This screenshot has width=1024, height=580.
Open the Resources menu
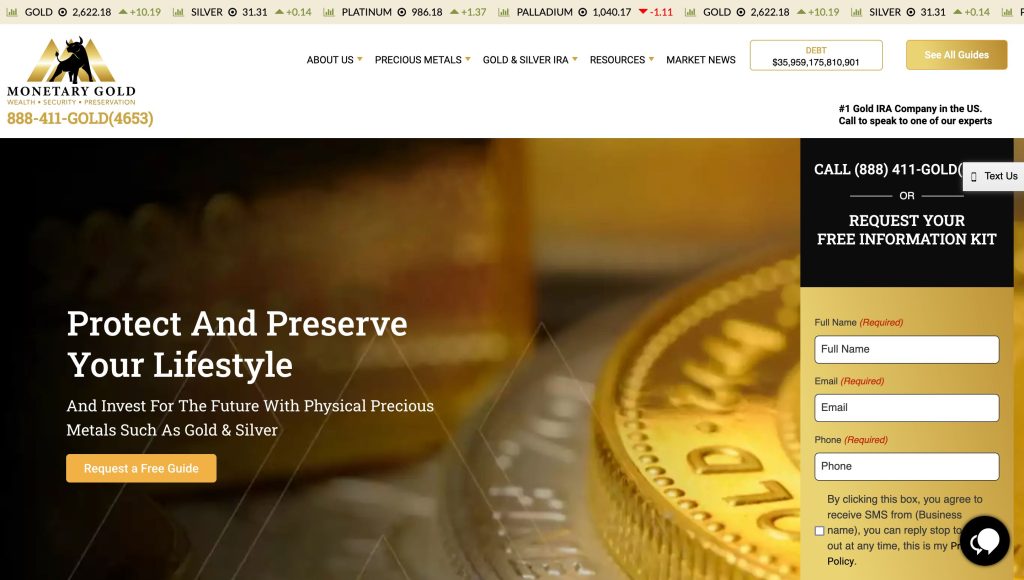[622, 59]
